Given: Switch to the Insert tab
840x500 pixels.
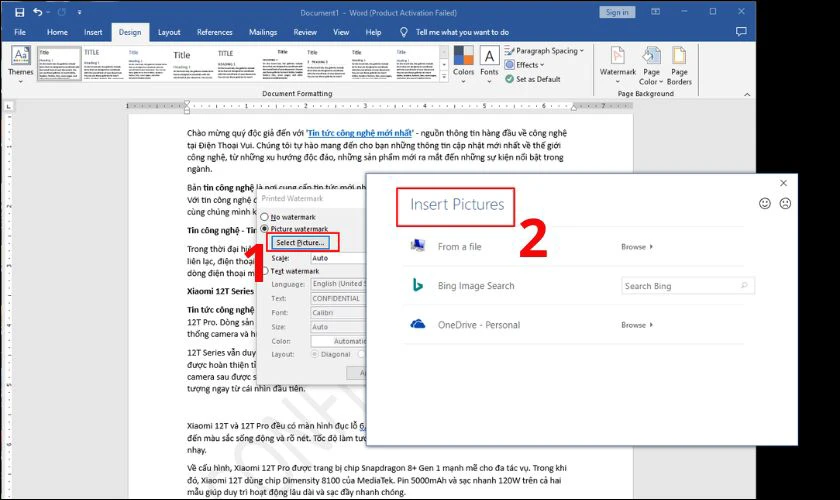Looking at the screenshot, I should pos(93,32).
